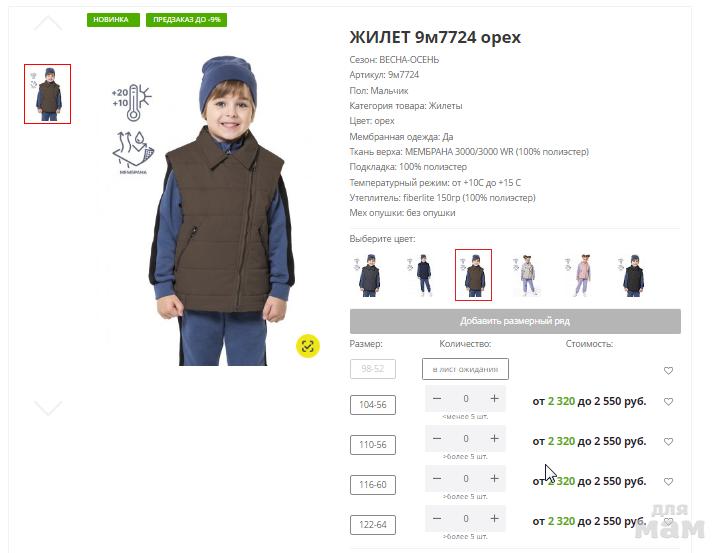Decrease quantity for size 110-56

tap(437, 439)
